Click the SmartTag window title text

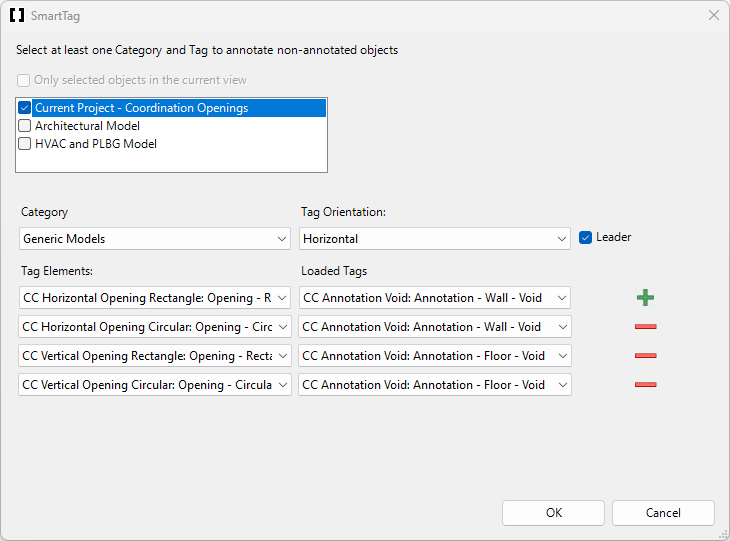click(55, 16)
